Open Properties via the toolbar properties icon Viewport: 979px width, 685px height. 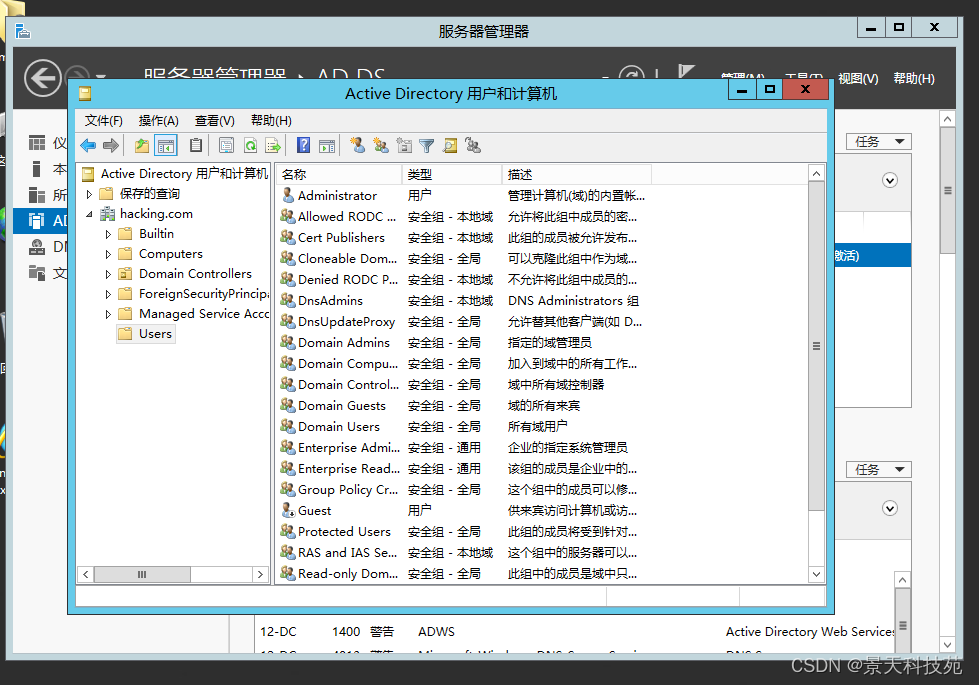[x=226, y=145]
